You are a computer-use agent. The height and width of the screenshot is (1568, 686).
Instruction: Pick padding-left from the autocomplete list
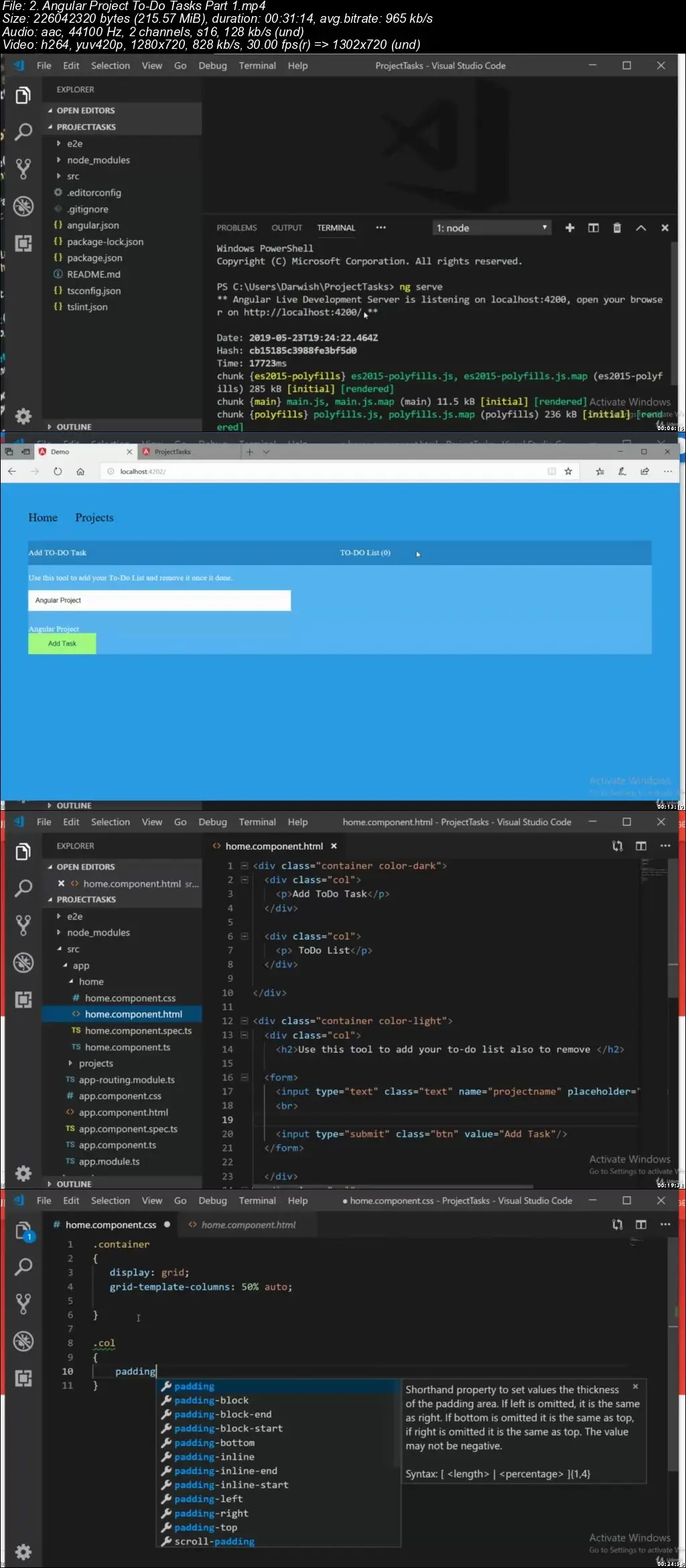coord(208,1499)
